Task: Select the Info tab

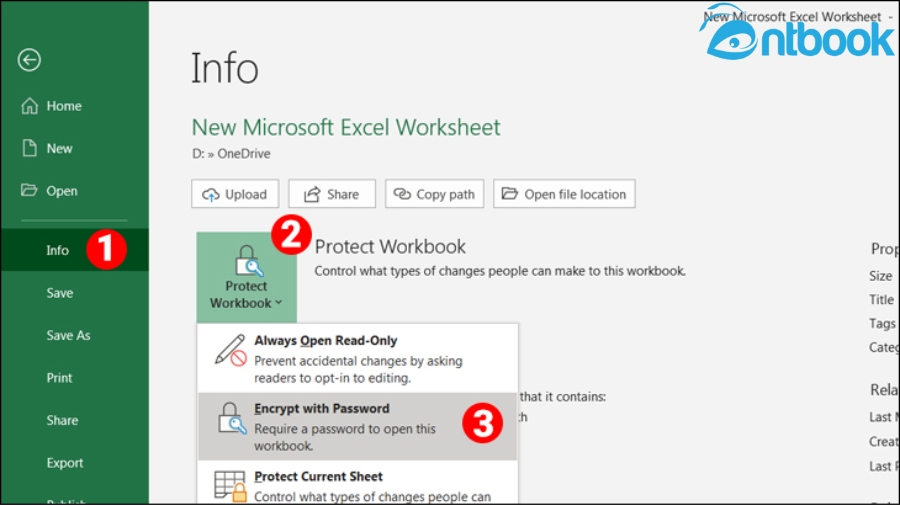Action: click(75, 250)
